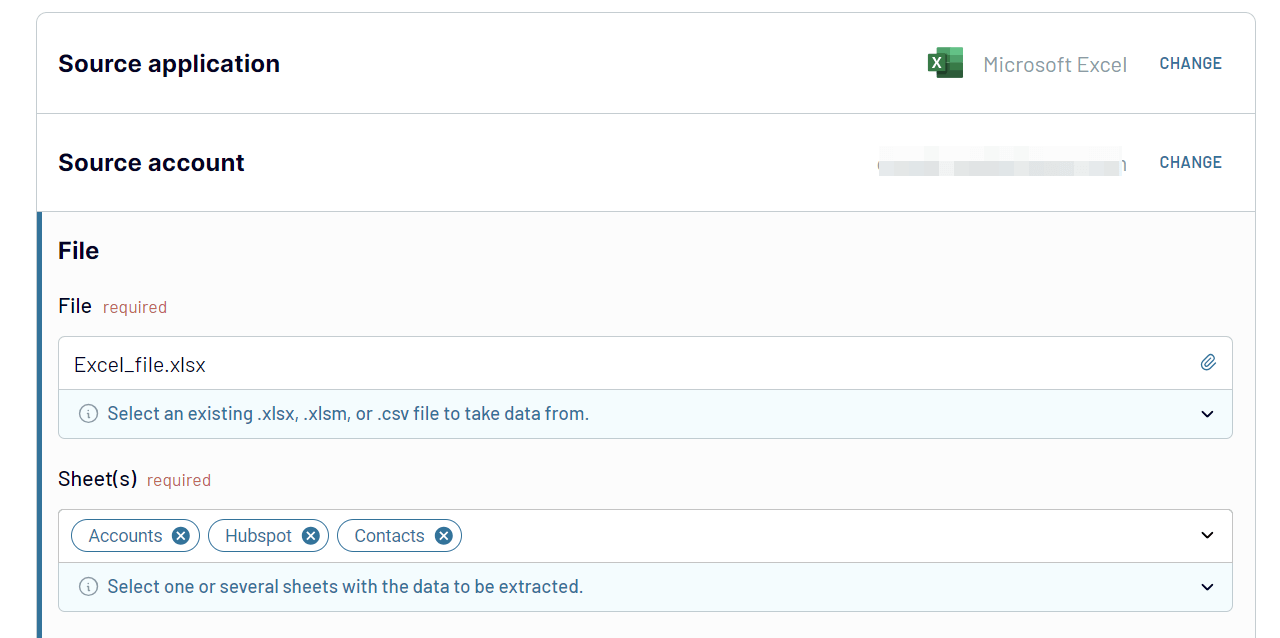Click the File section heading
1280x638 pixels.
[x=78, y=251]
